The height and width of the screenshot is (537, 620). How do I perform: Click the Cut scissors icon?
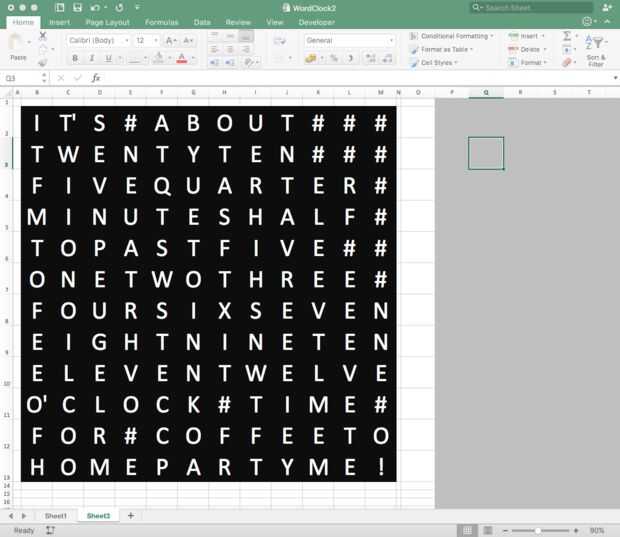(43, 36)
